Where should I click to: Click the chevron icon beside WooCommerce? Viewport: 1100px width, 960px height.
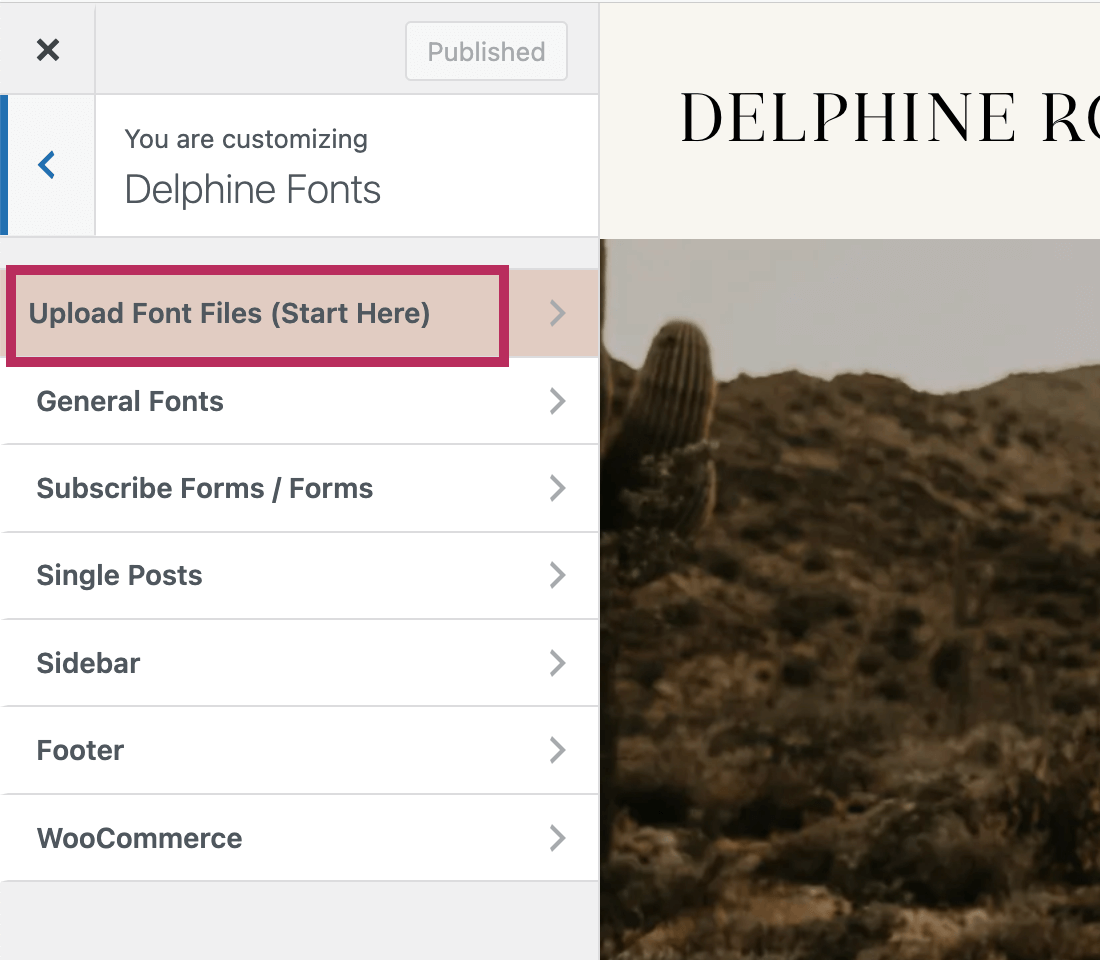[x=558, y=838]
